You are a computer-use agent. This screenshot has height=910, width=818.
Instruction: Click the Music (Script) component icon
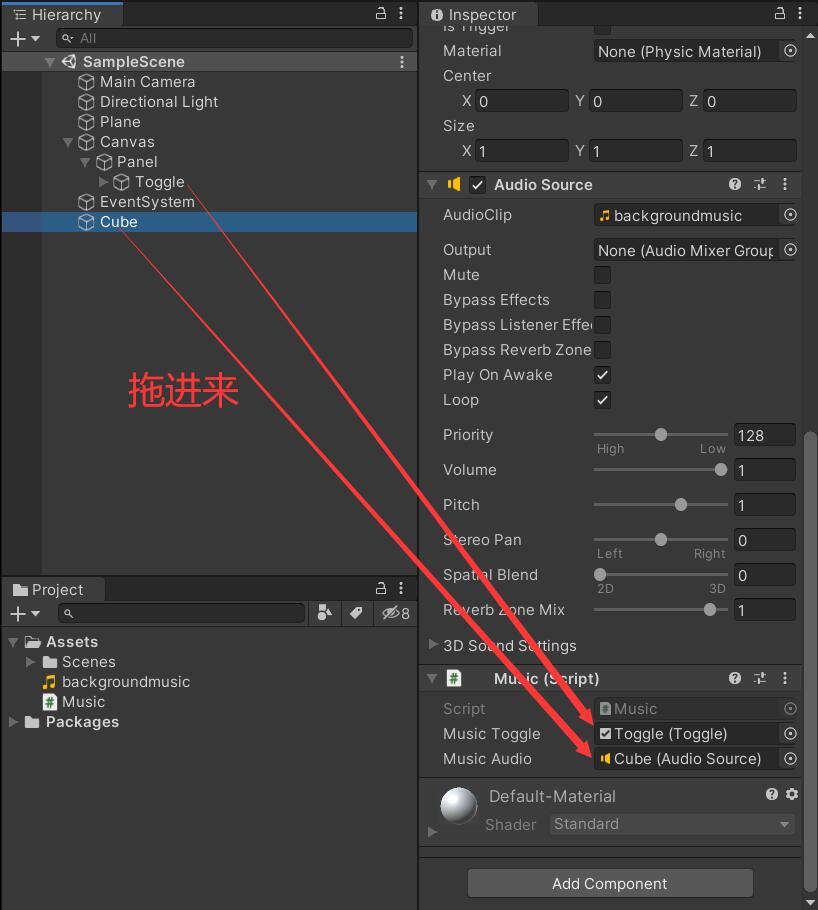455,678
